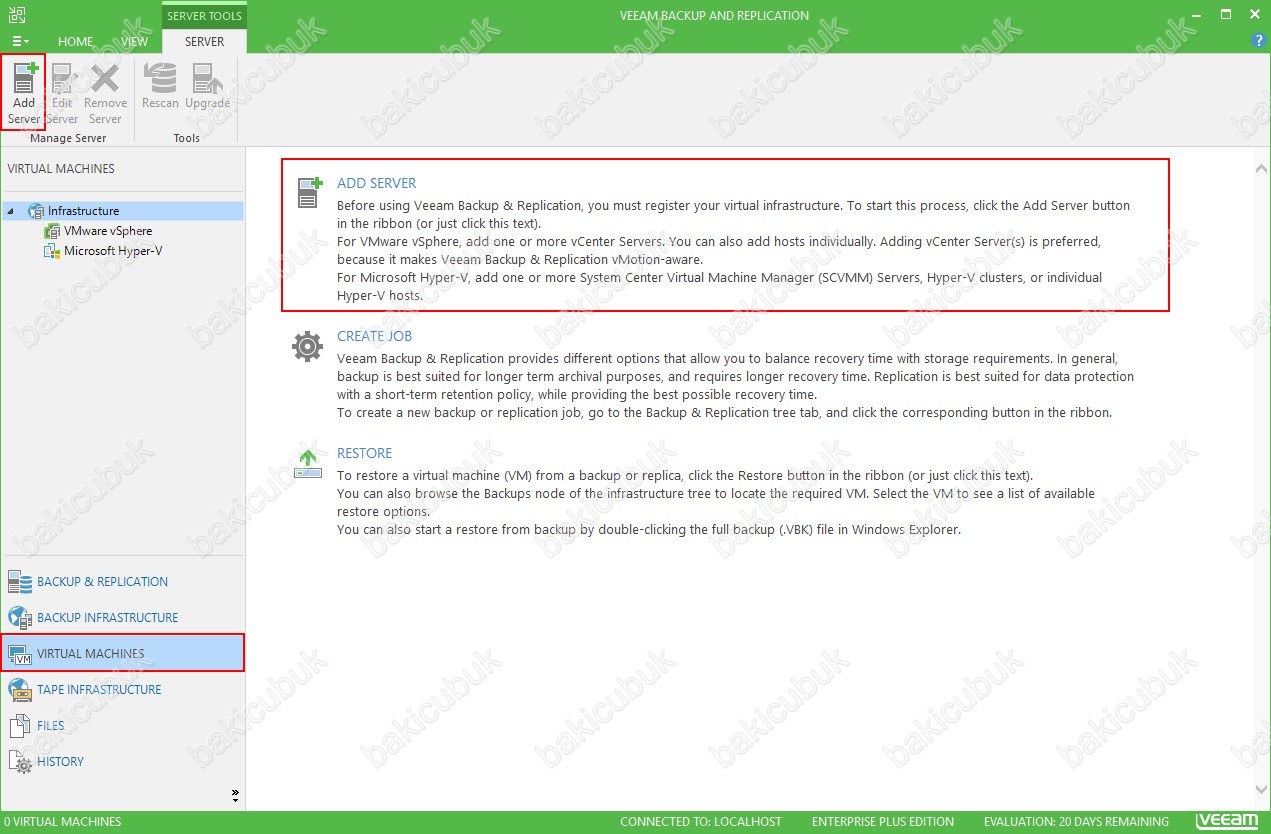
Task: Click '0 VIRTUAL MACHINES' status text
Action: pos(63,822)
